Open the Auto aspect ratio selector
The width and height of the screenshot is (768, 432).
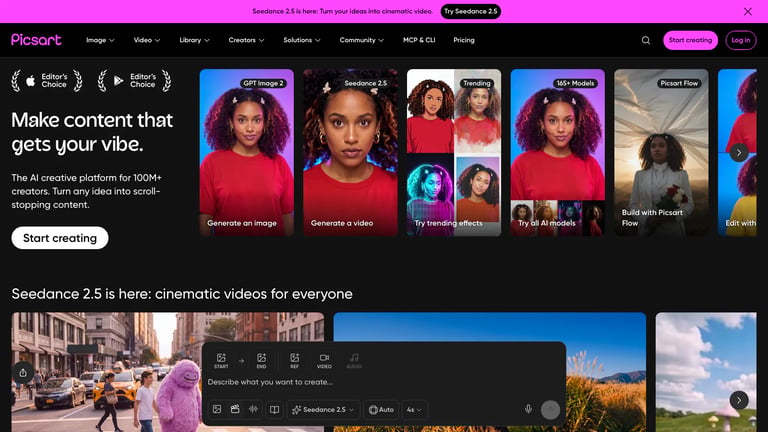(381, 409)
